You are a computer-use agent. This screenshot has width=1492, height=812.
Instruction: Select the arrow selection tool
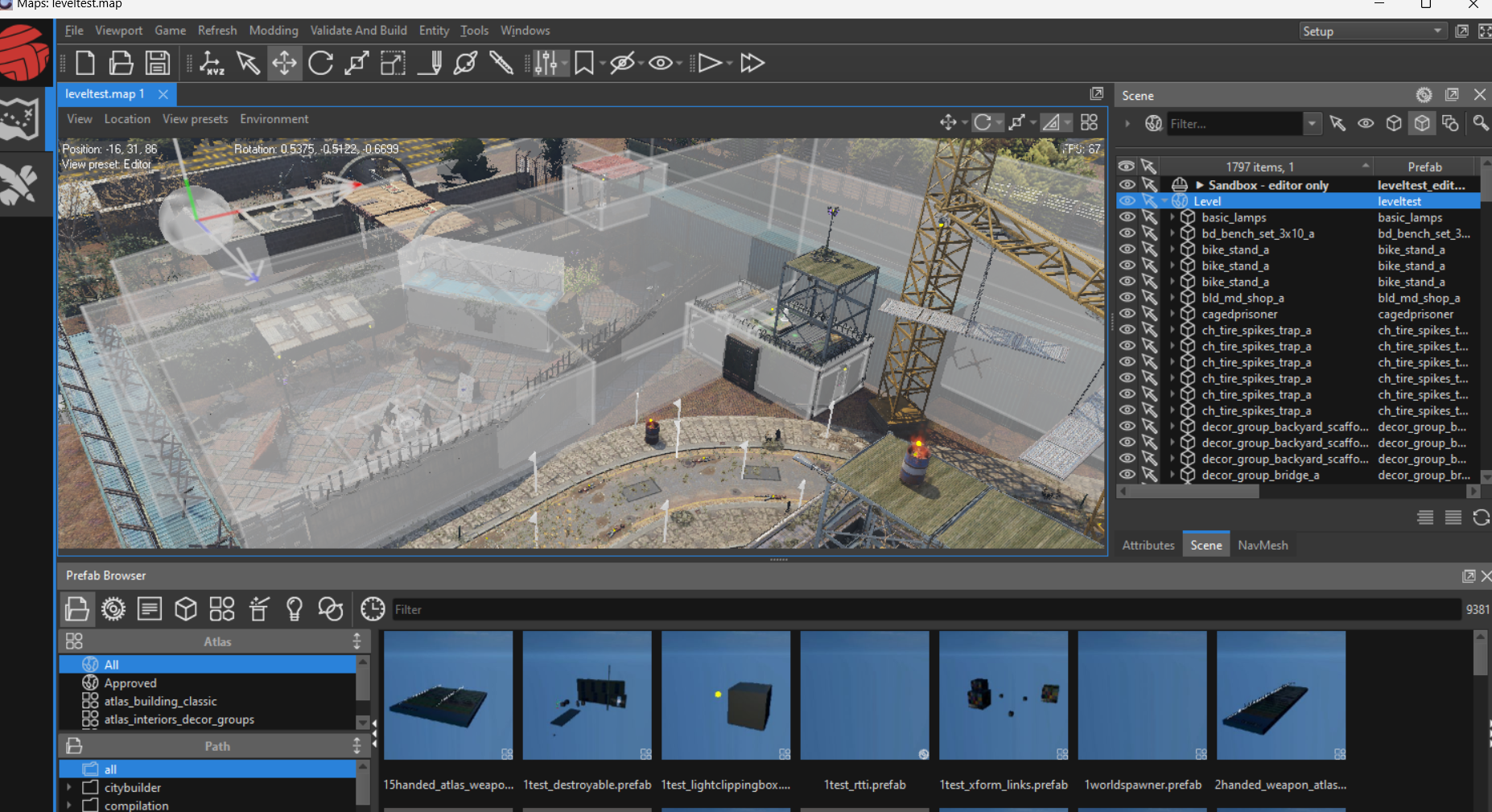(x=248, y=63)
